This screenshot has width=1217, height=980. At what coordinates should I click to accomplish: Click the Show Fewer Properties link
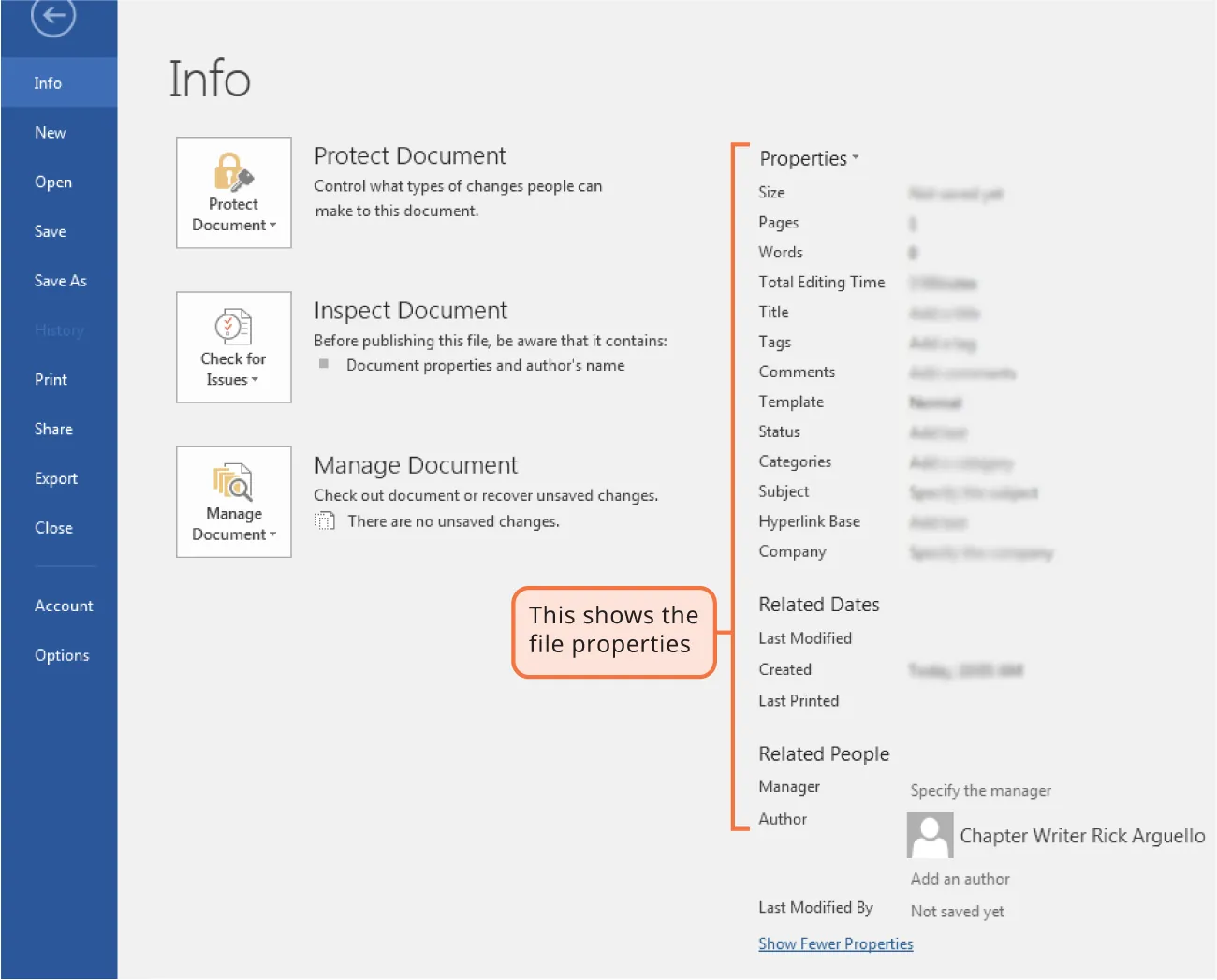(x=835, y=943)
